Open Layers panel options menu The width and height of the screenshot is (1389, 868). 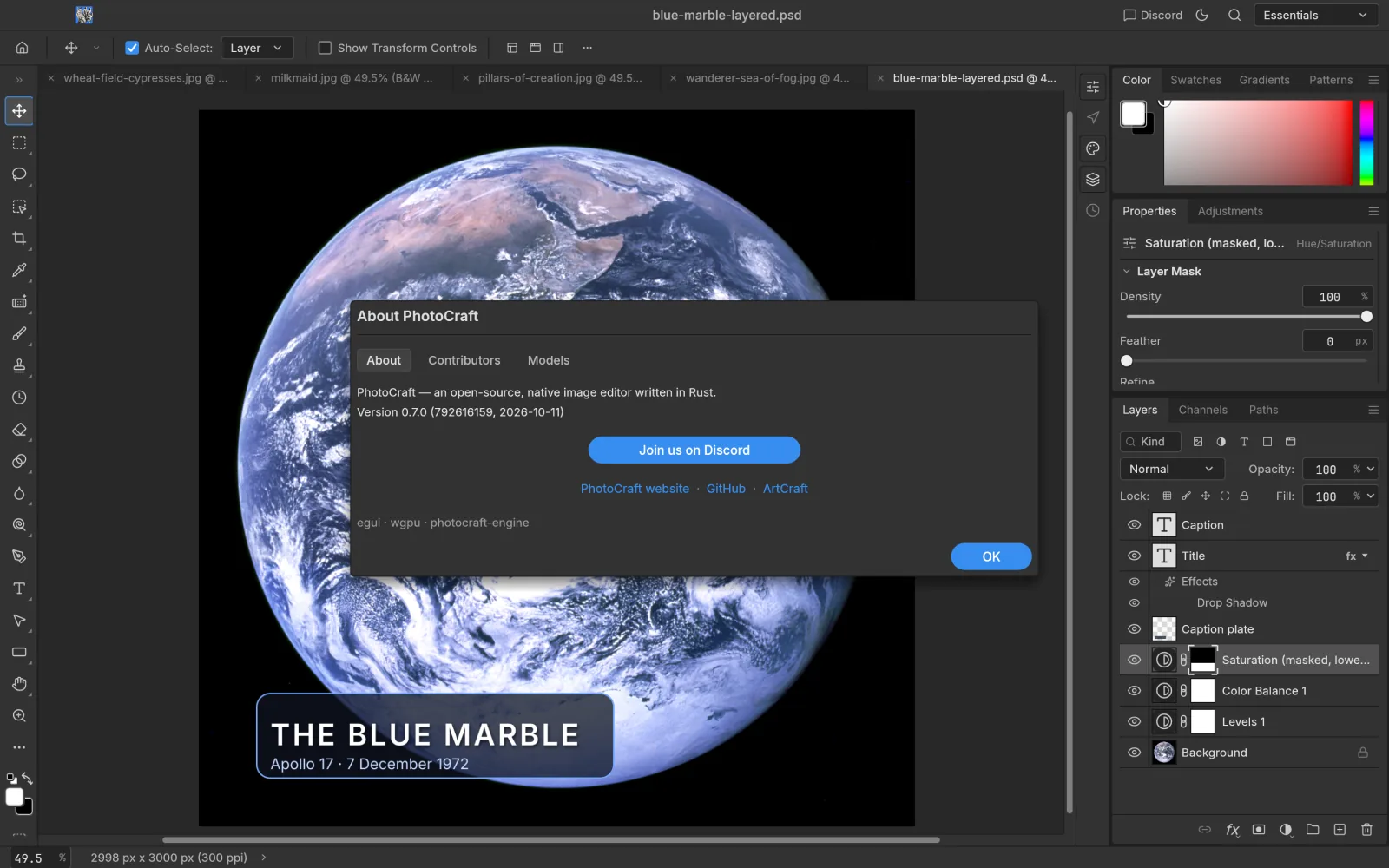(1373, 410)
